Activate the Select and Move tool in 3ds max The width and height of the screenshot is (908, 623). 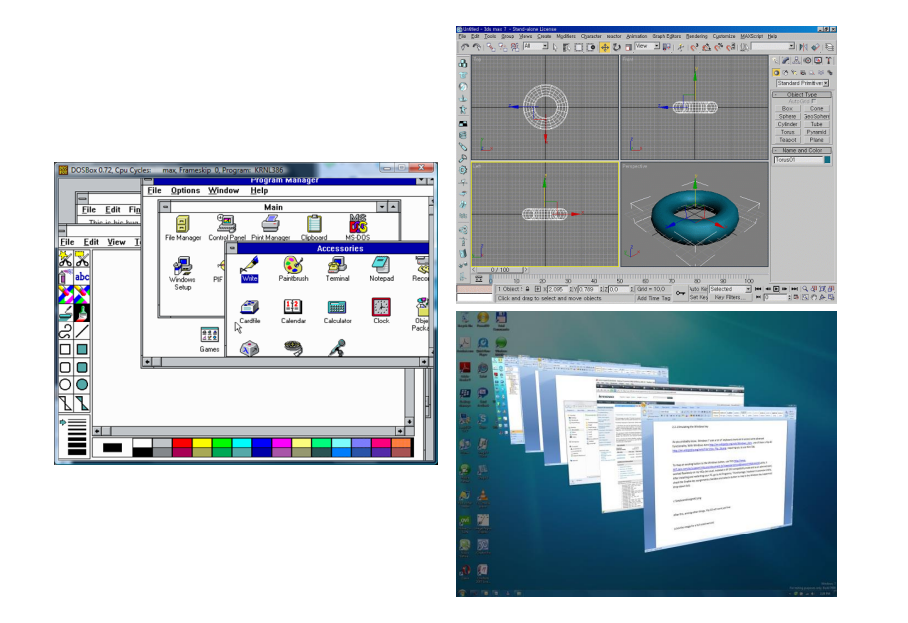(605, 47)
